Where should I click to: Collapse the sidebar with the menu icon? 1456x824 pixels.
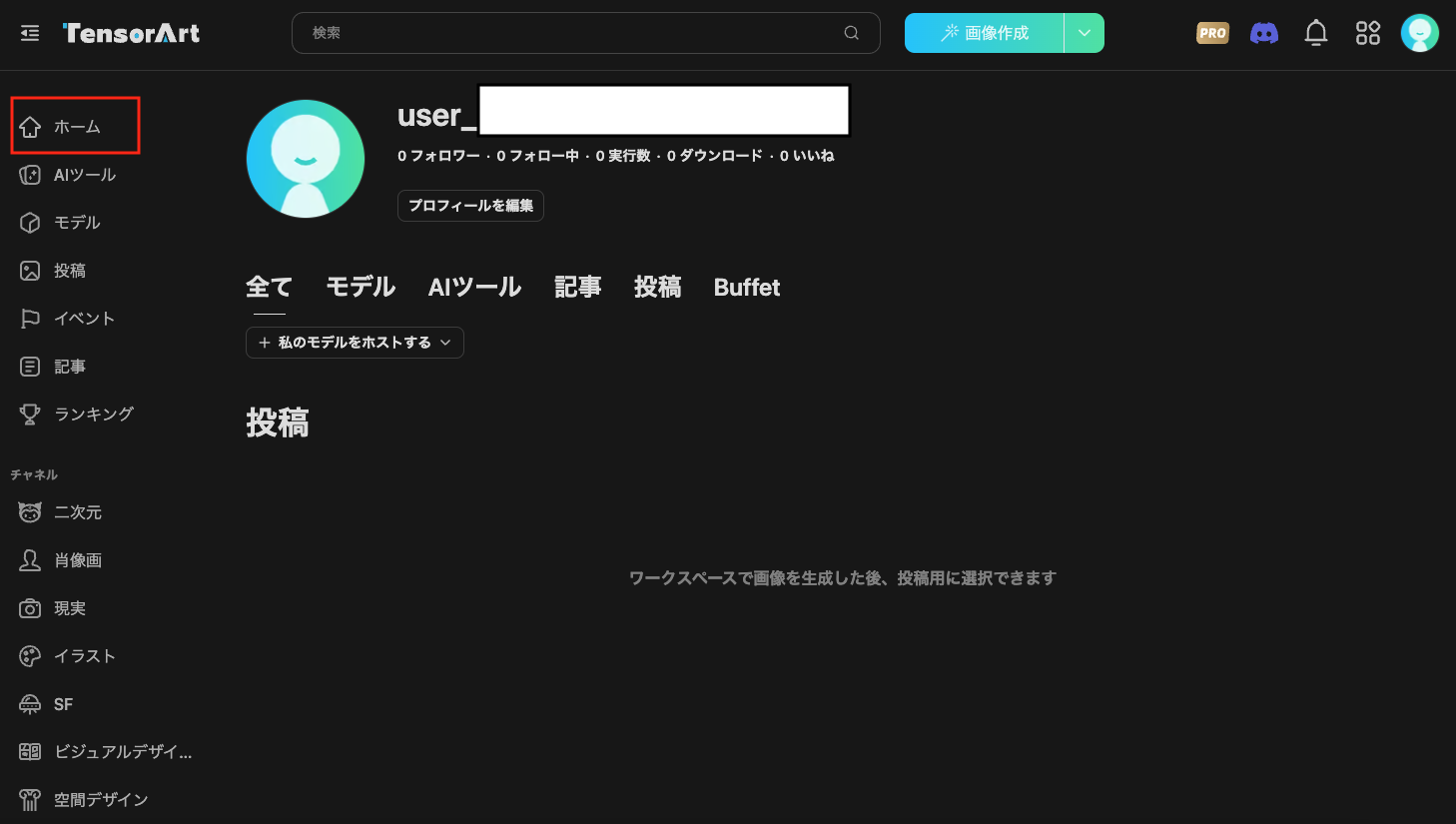30,33
